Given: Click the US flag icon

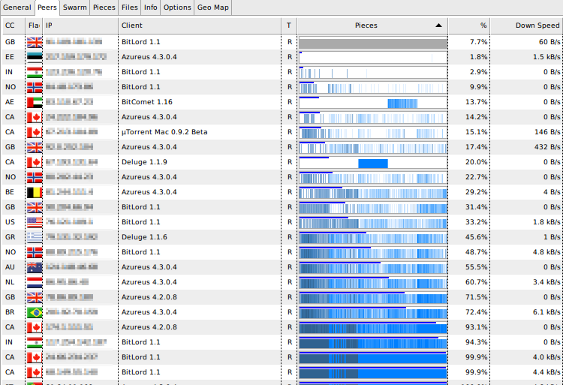Looking at the screenshot, I should [34, 222].
